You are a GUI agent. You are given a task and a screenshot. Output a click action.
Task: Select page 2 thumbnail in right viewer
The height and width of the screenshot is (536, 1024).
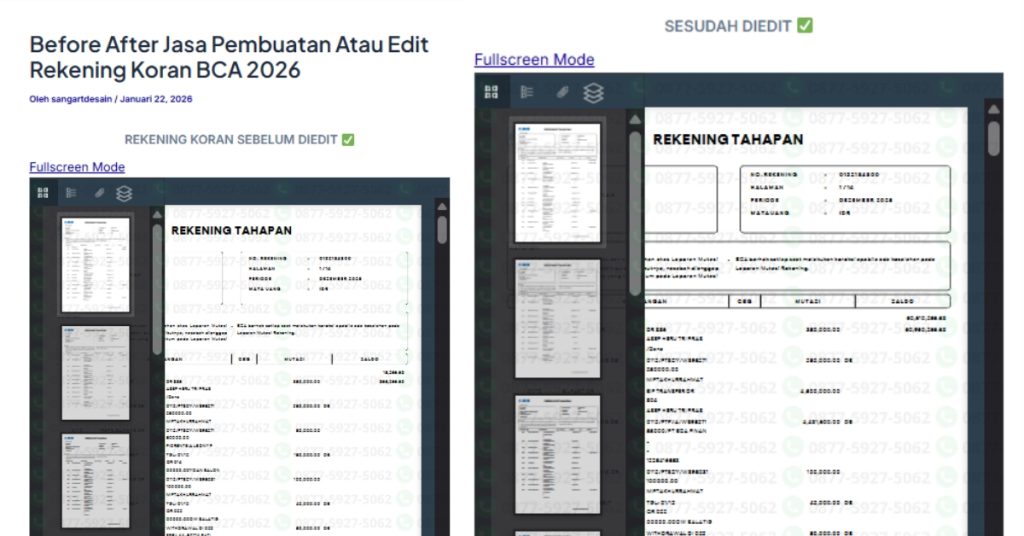tap(557, 318)
